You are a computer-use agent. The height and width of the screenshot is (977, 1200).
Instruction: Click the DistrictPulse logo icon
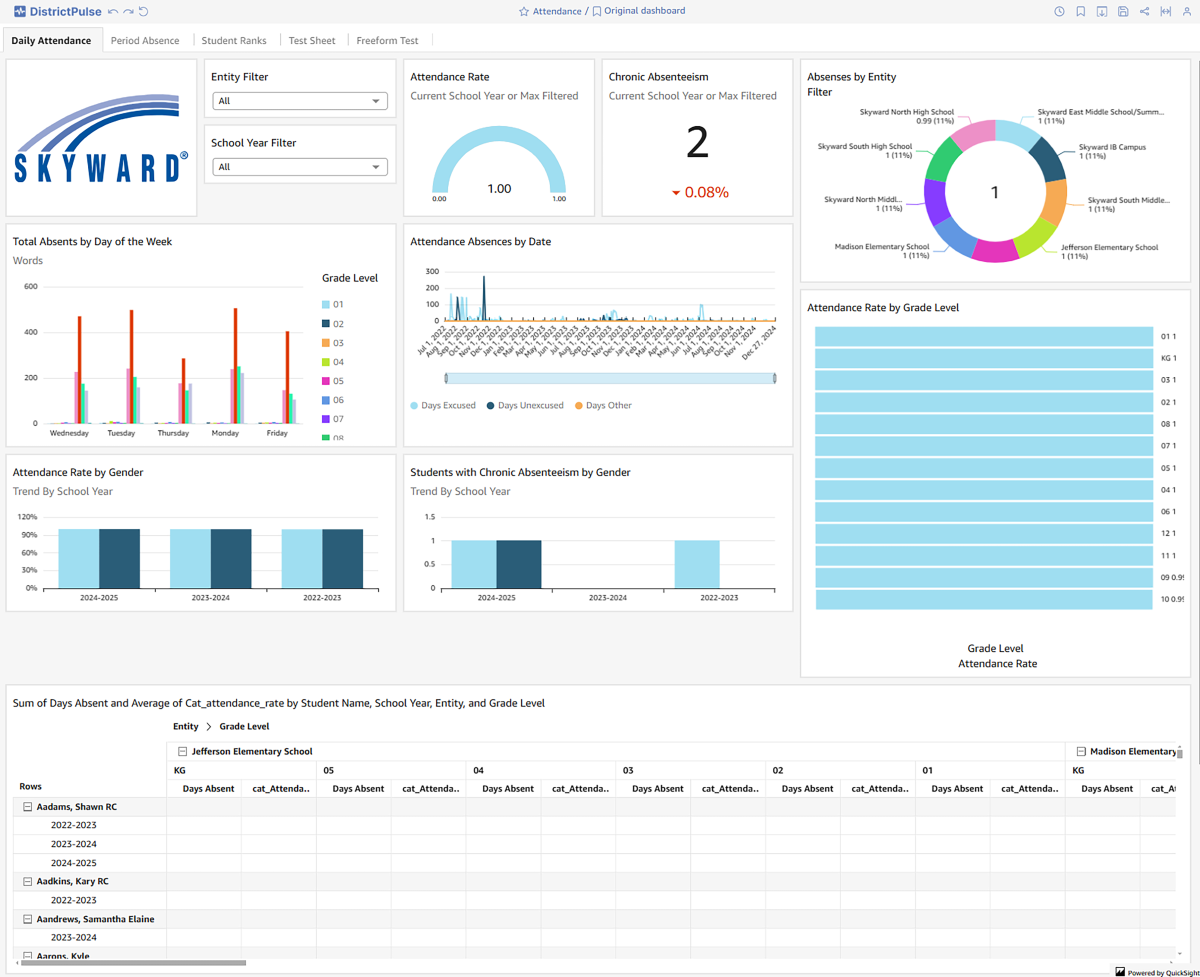pyautogui.click(x=20, y=12)
